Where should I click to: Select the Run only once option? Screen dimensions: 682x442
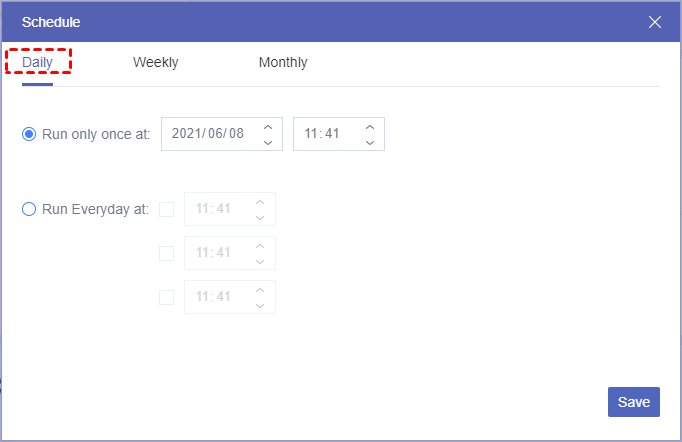pyautogui.click(x=29, y=134)
